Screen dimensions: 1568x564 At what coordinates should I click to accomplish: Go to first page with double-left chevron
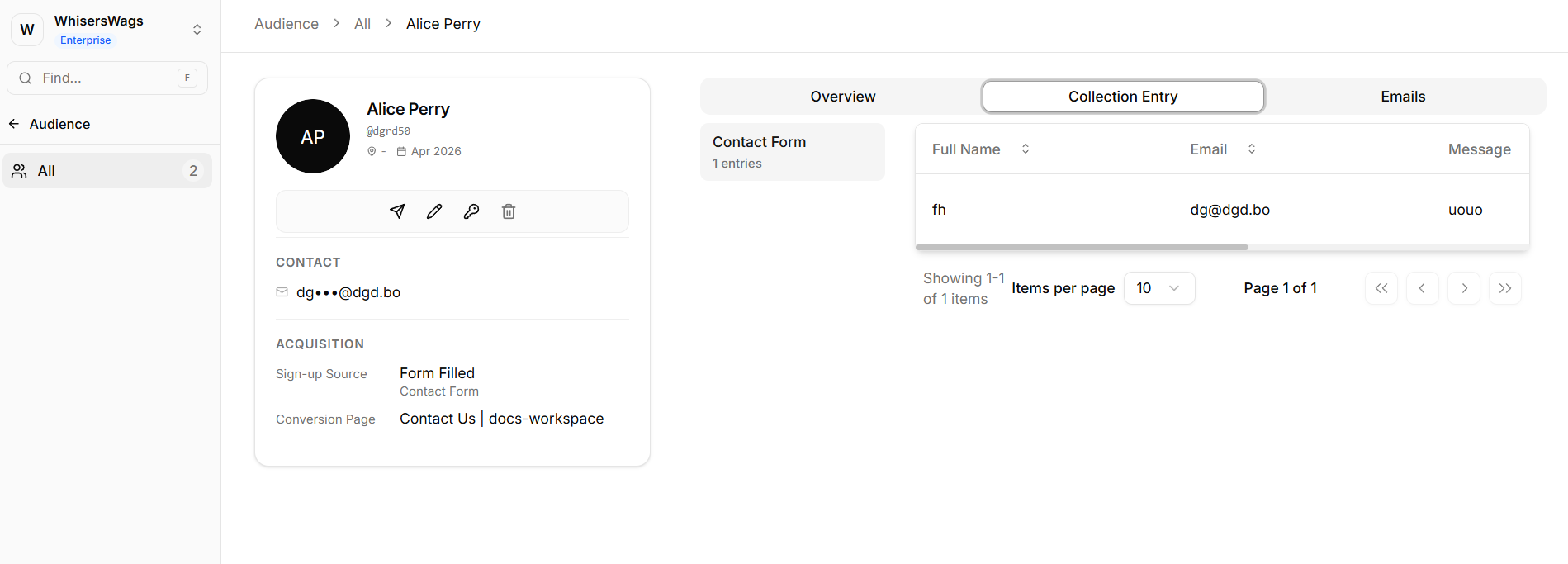[1381, 288]
